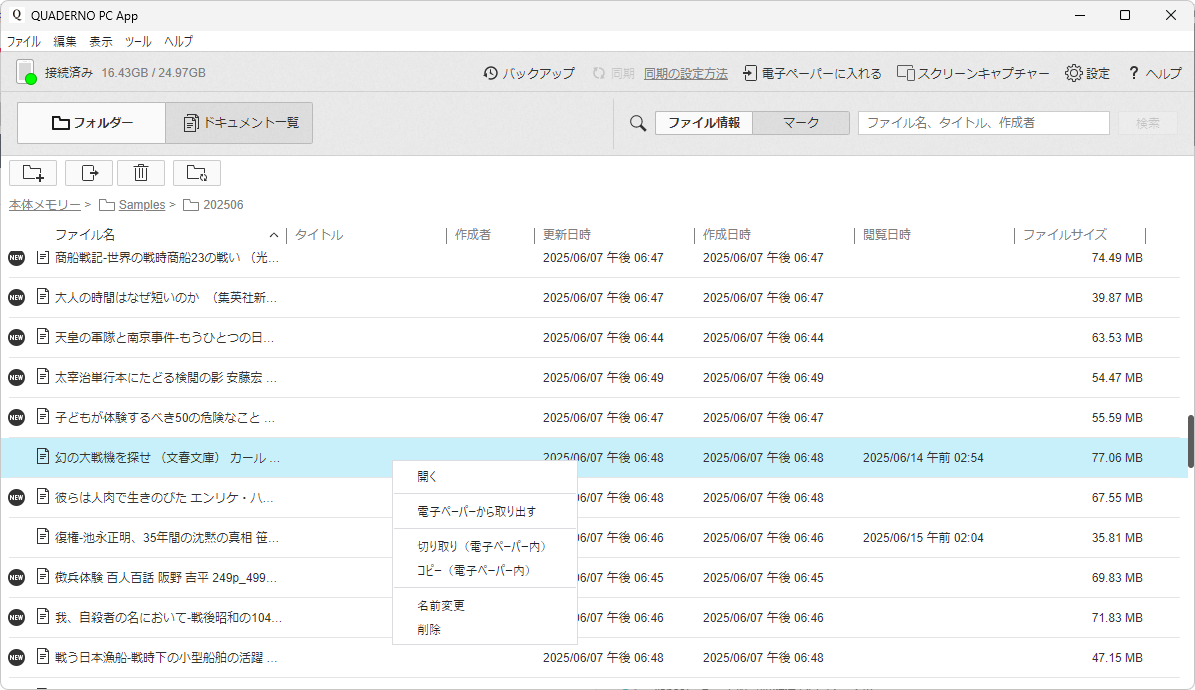Sort by 閲覧日時 column header
This screenshot has height=690, width=1195.
(x=886, y=235)
